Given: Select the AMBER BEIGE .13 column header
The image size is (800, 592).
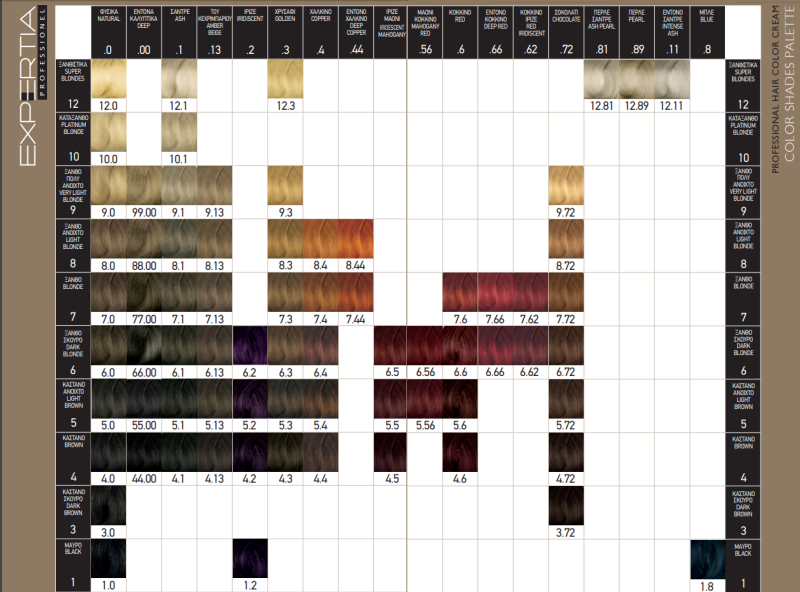Looking at the screenshot, I should pos(215,32).
